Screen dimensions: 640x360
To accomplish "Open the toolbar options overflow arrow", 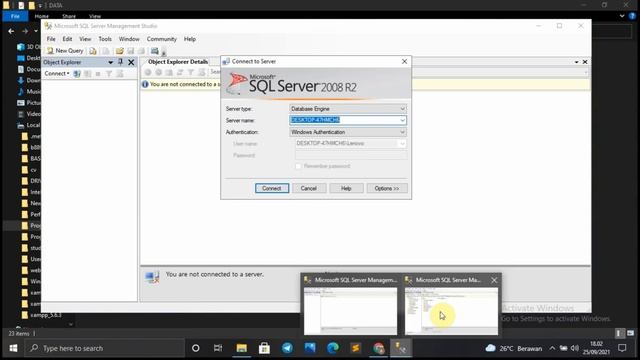I will click(164, 52).
